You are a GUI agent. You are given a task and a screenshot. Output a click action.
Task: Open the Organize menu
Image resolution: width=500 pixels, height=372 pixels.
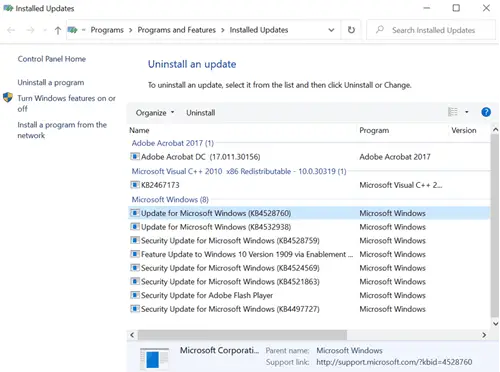click(155, 113)
